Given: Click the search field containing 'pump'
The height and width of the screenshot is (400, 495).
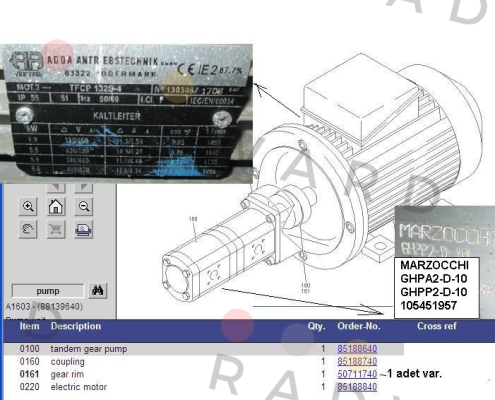Looking at the screenshot, I should pyautogui.click(x=48, y=291).
